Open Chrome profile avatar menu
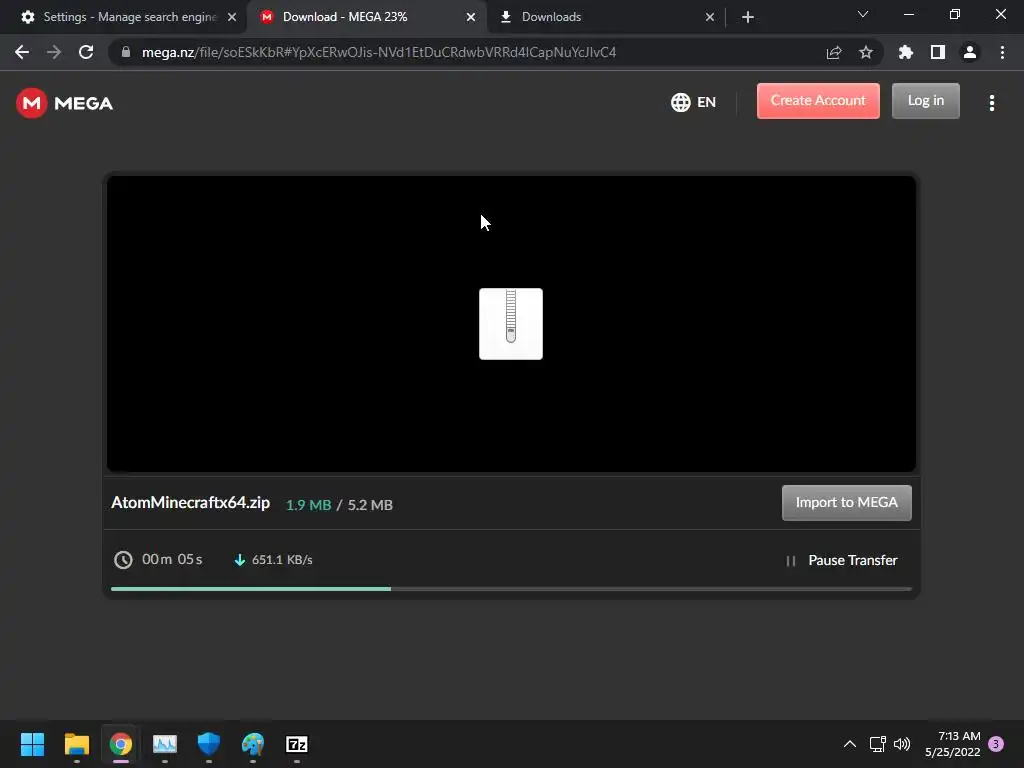 [x=970, y=52]
